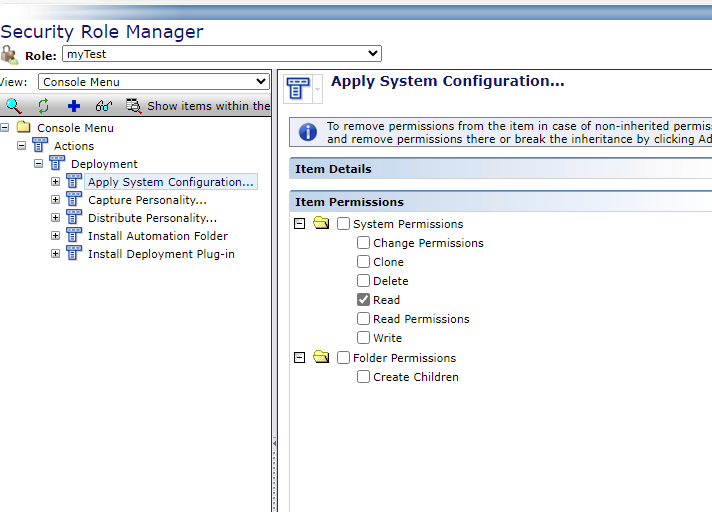
Task: Click the blue info icon in the notice
Action: click(308, 132)
